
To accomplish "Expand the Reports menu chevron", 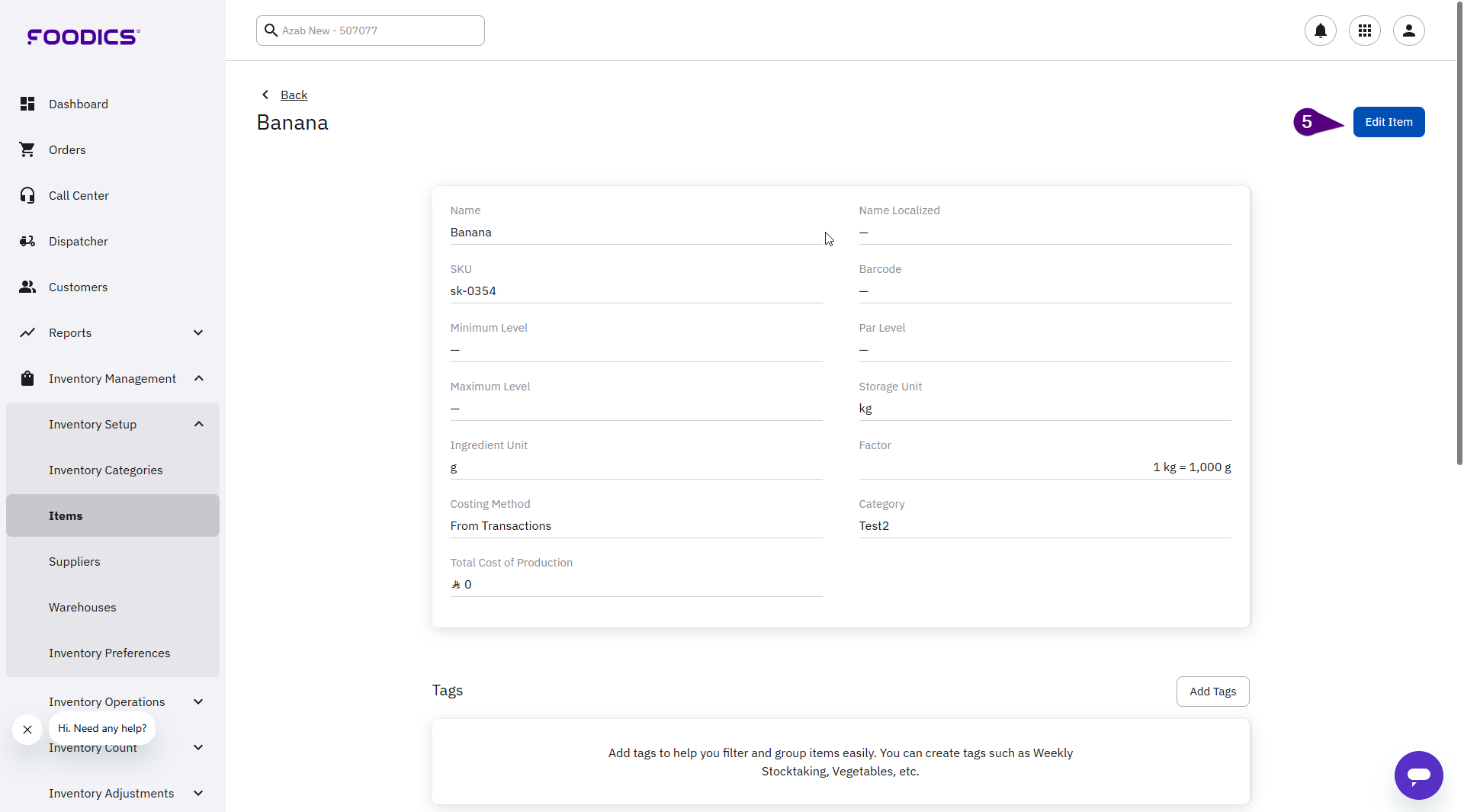I will coord(198,332).
